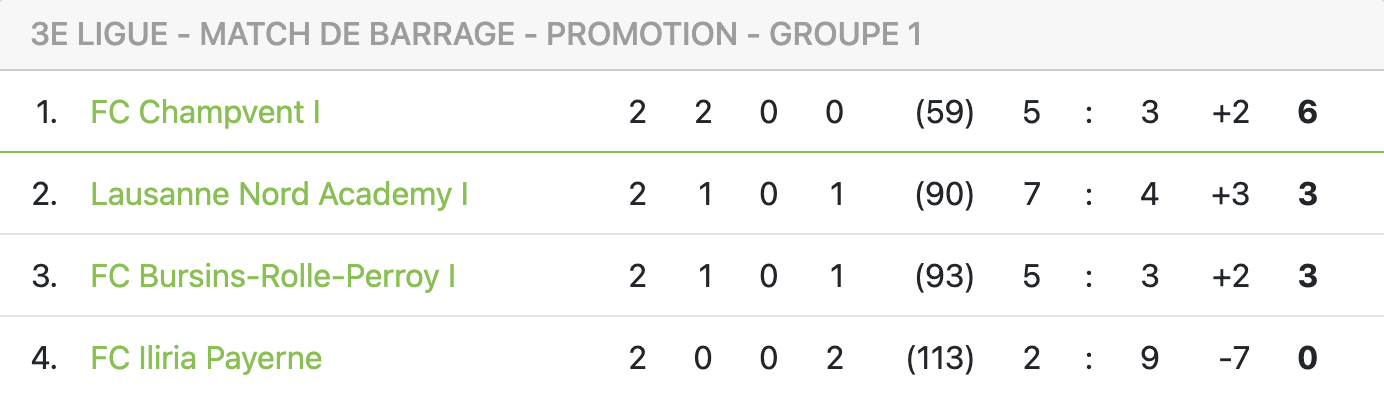Click the (113) fair play value

(x=940, y=358)
